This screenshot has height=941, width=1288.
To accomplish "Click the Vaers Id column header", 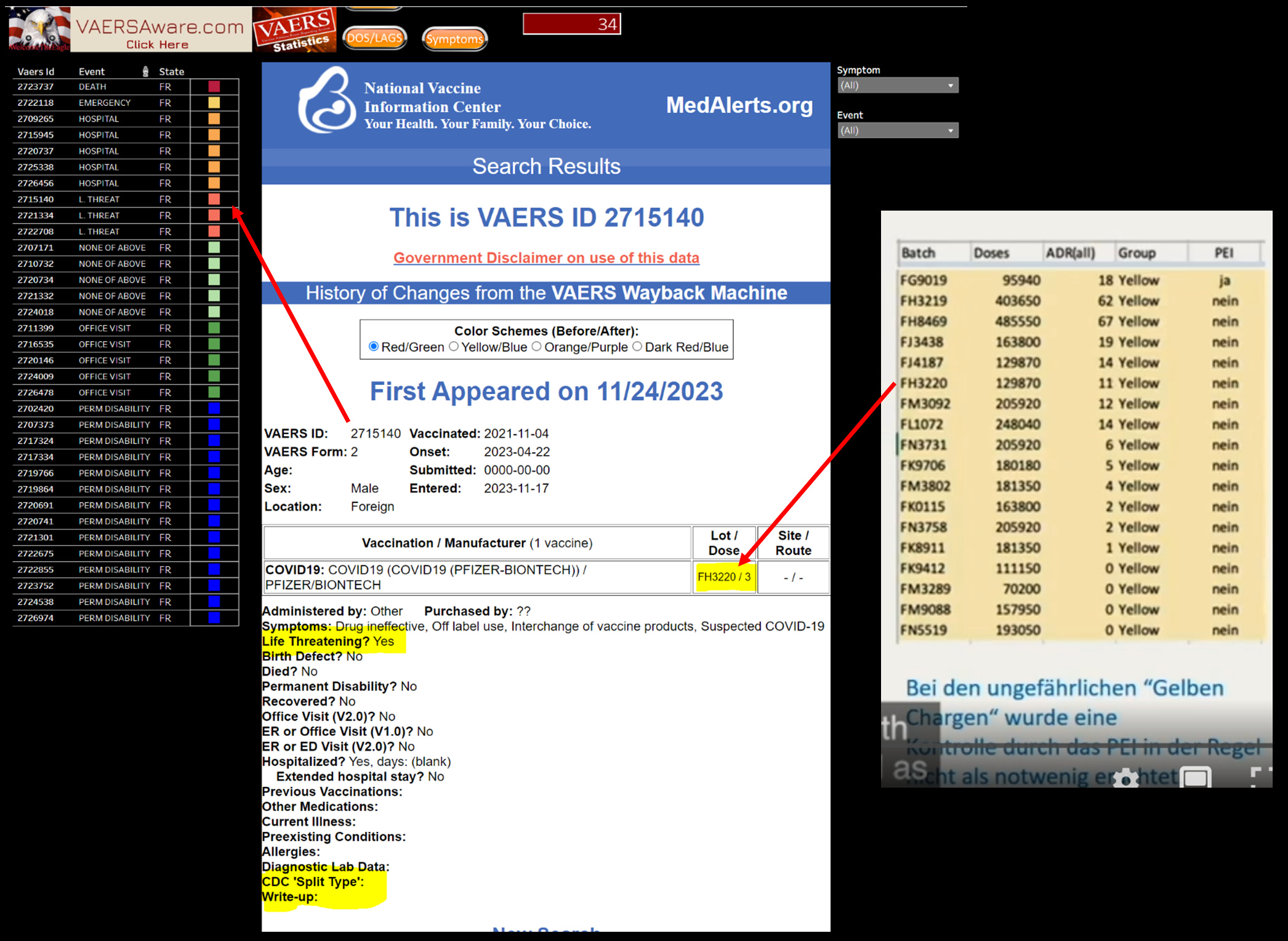I will 36,71.
